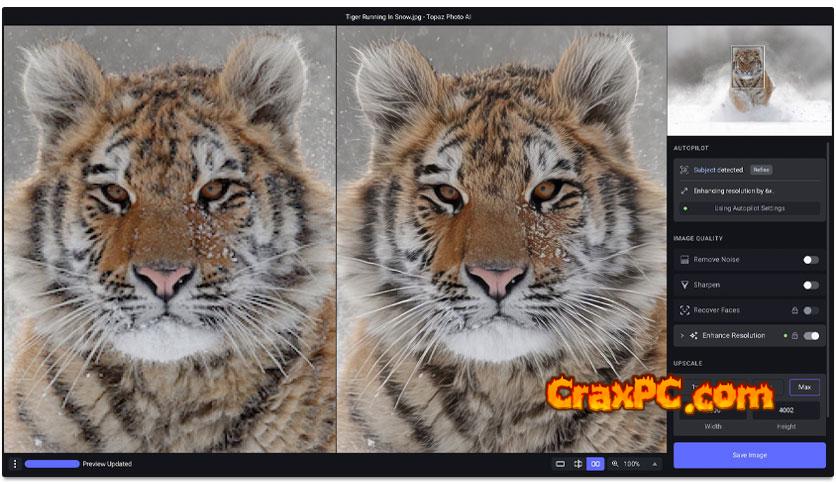Screen dimensions: 836x484
Task: Click the Recover Faces label
Action: (x=716, y=310)
